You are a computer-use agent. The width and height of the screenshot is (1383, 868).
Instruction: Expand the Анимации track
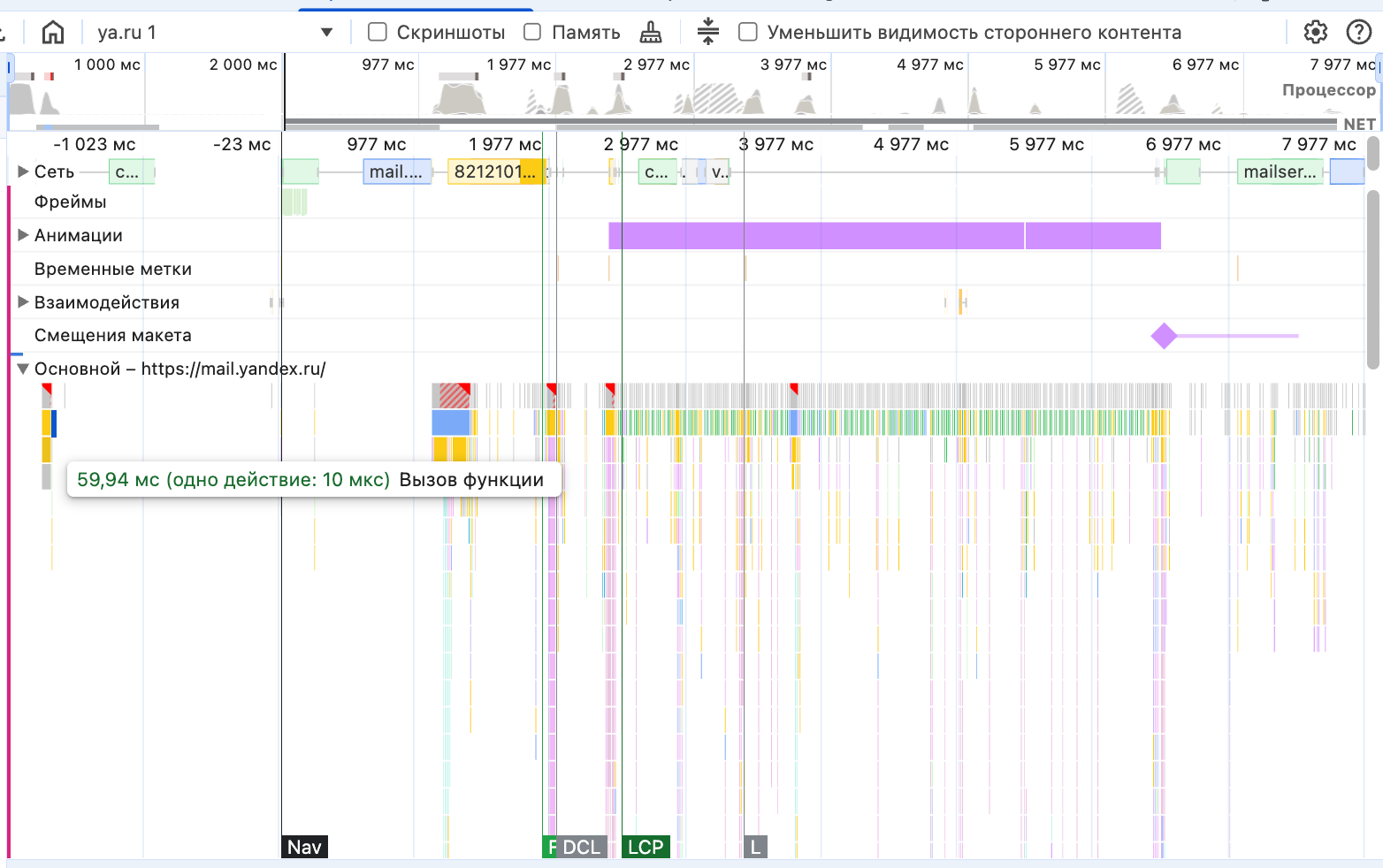24,235
